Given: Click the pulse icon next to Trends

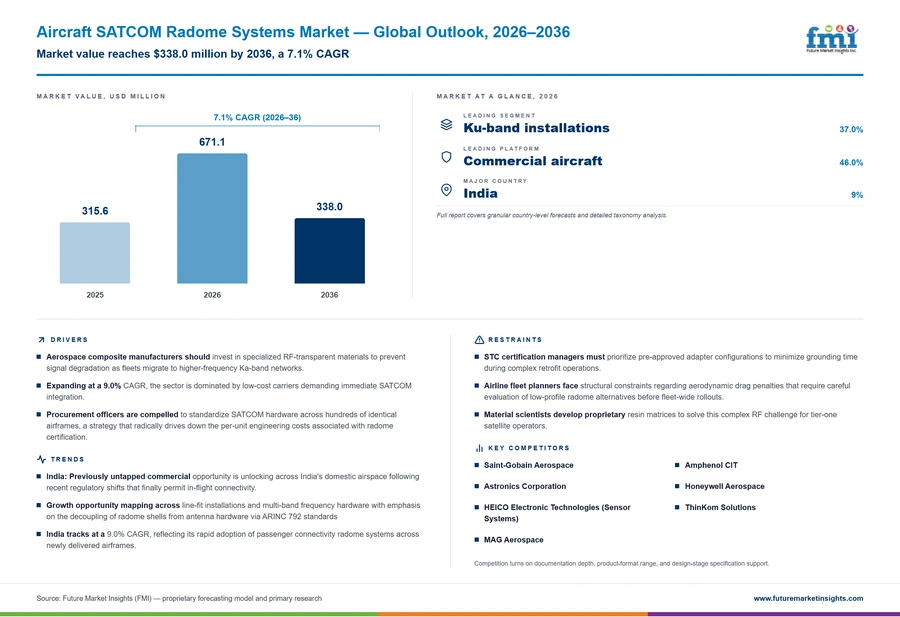Looking at the screenshot, I should [x=41, y=459].
